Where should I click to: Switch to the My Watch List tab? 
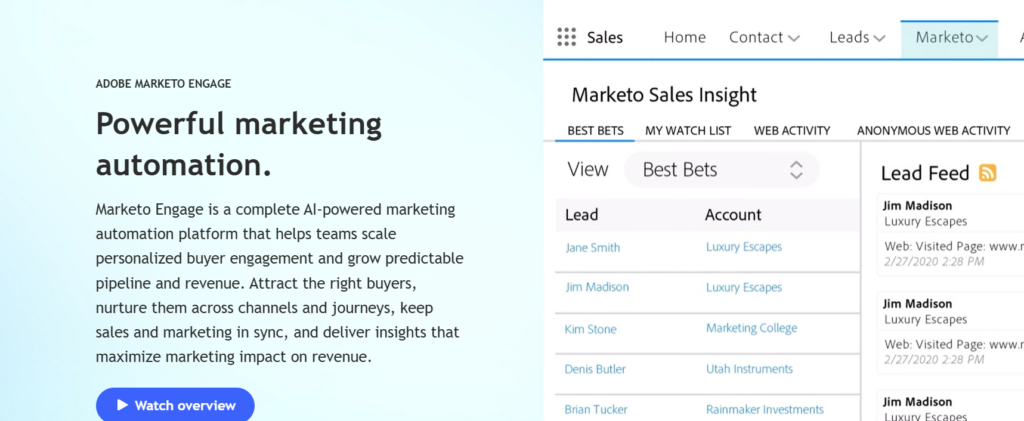(687, 130)
